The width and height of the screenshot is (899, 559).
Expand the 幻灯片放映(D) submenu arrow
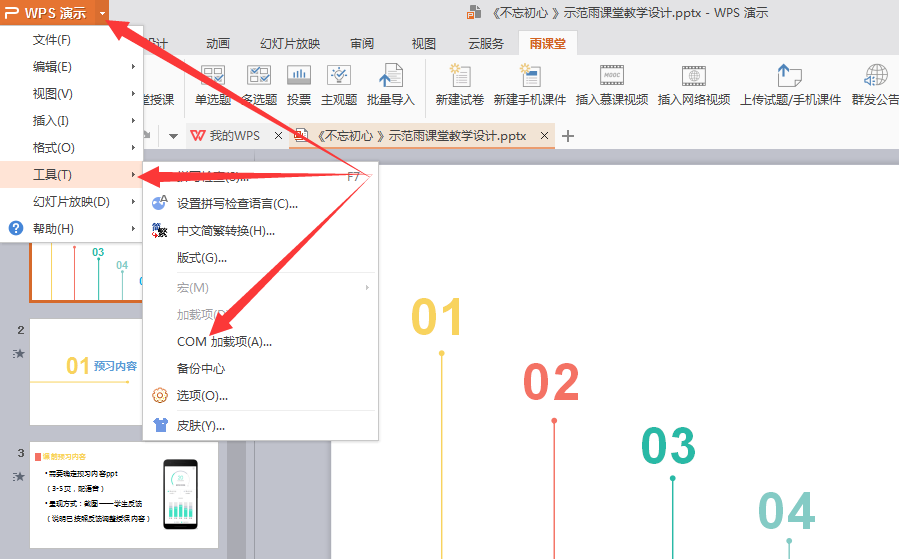pyautogui.click(x=133, y=201)
